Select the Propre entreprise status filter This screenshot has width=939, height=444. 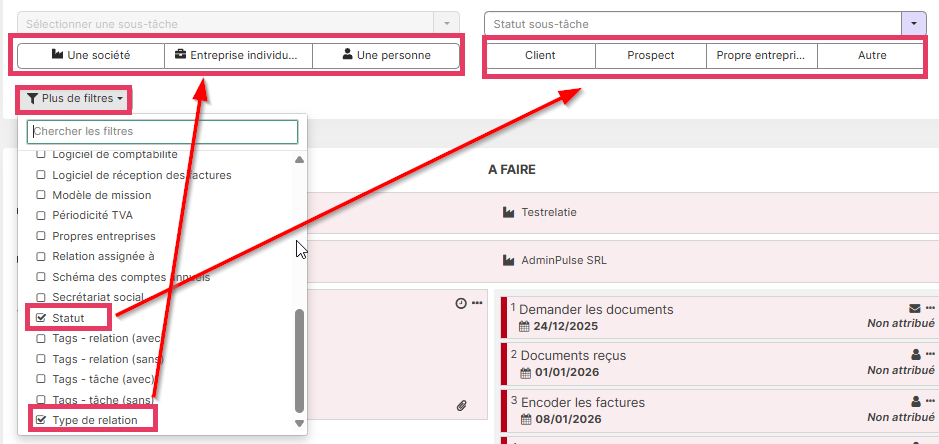point(762,56)
